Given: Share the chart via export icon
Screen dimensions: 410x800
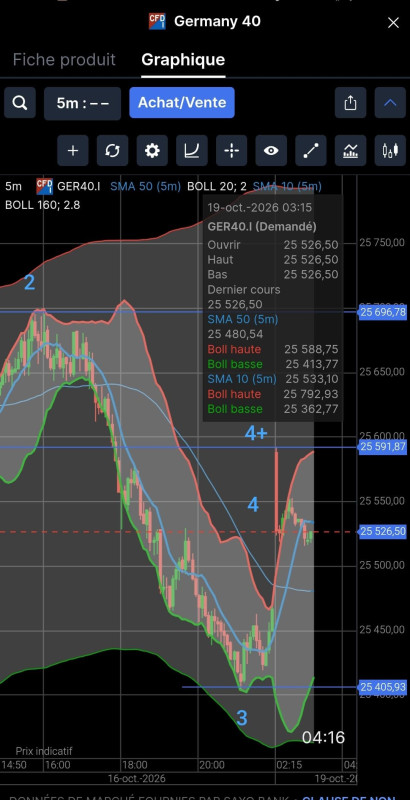Looking at the screenshot, I should click(x=350, y=103).
